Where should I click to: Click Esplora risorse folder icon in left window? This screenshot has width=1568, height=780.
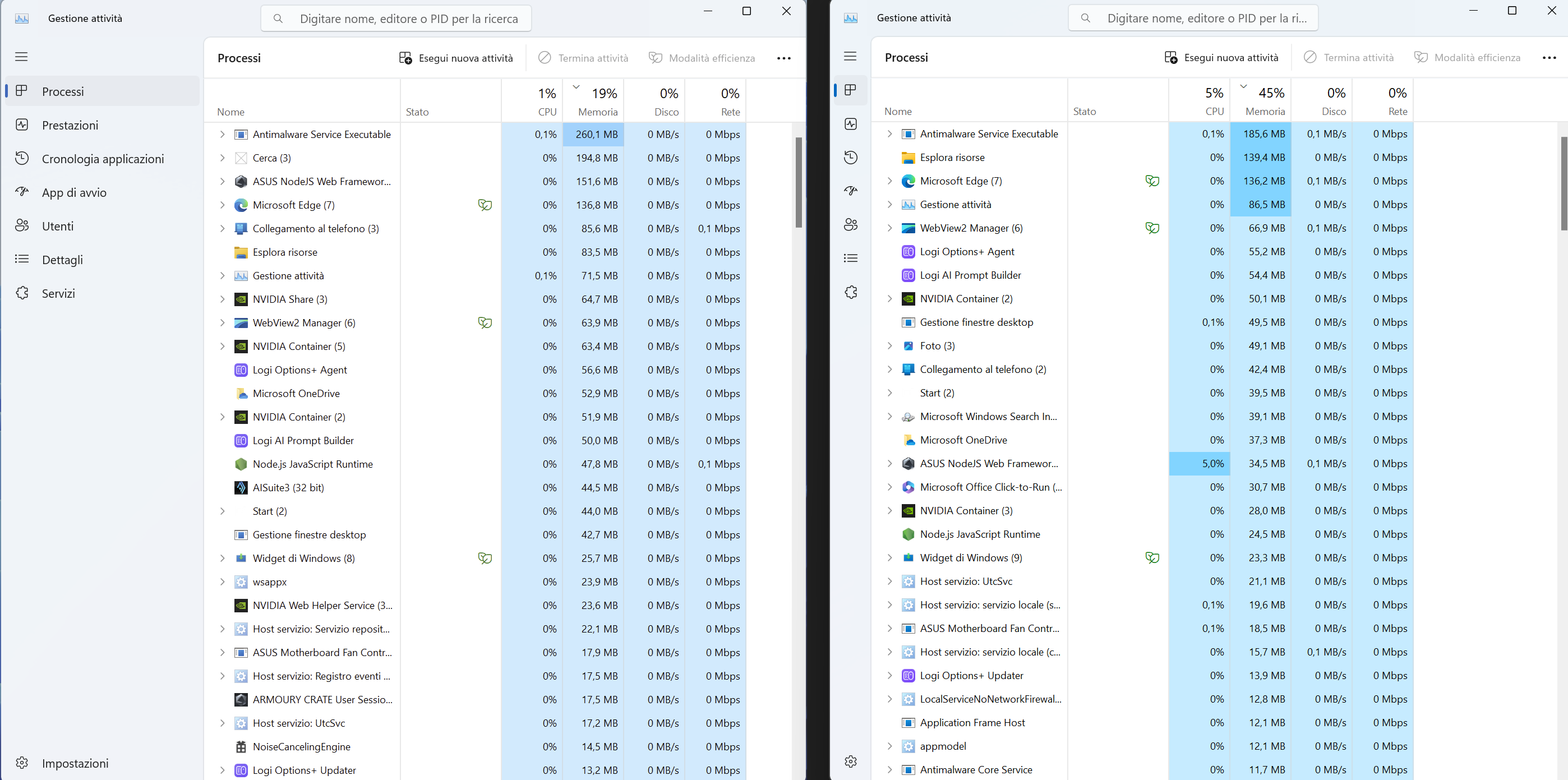(241, 252)
